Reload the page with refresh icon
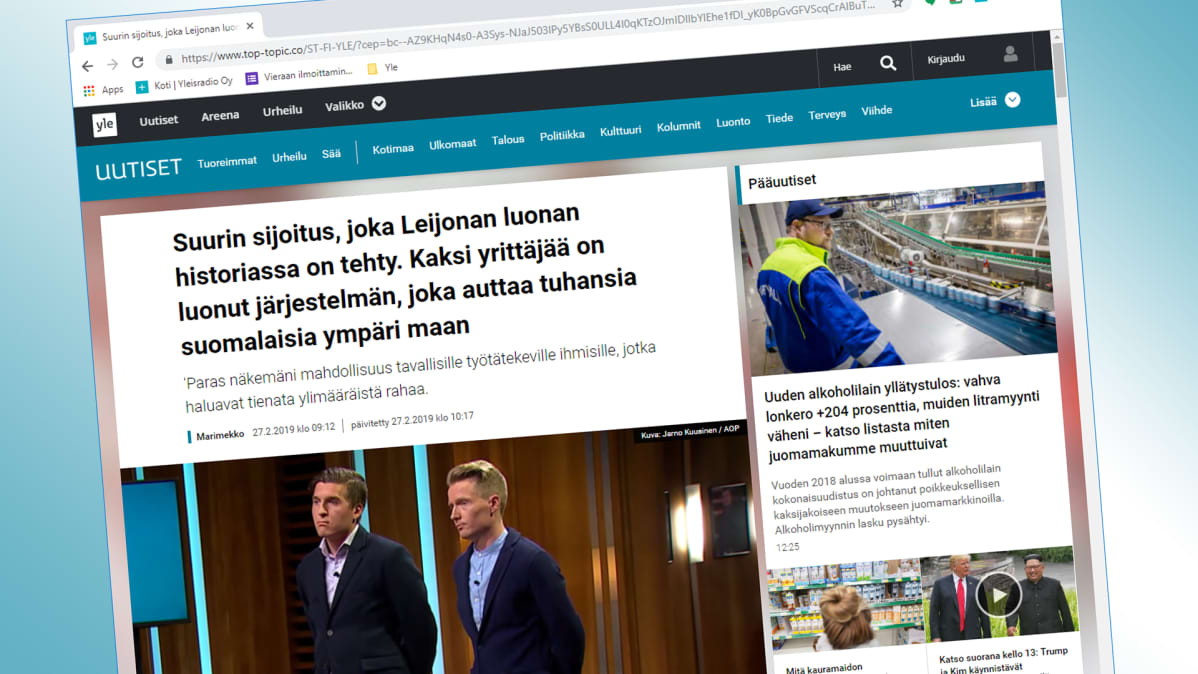 pos(138,62)
